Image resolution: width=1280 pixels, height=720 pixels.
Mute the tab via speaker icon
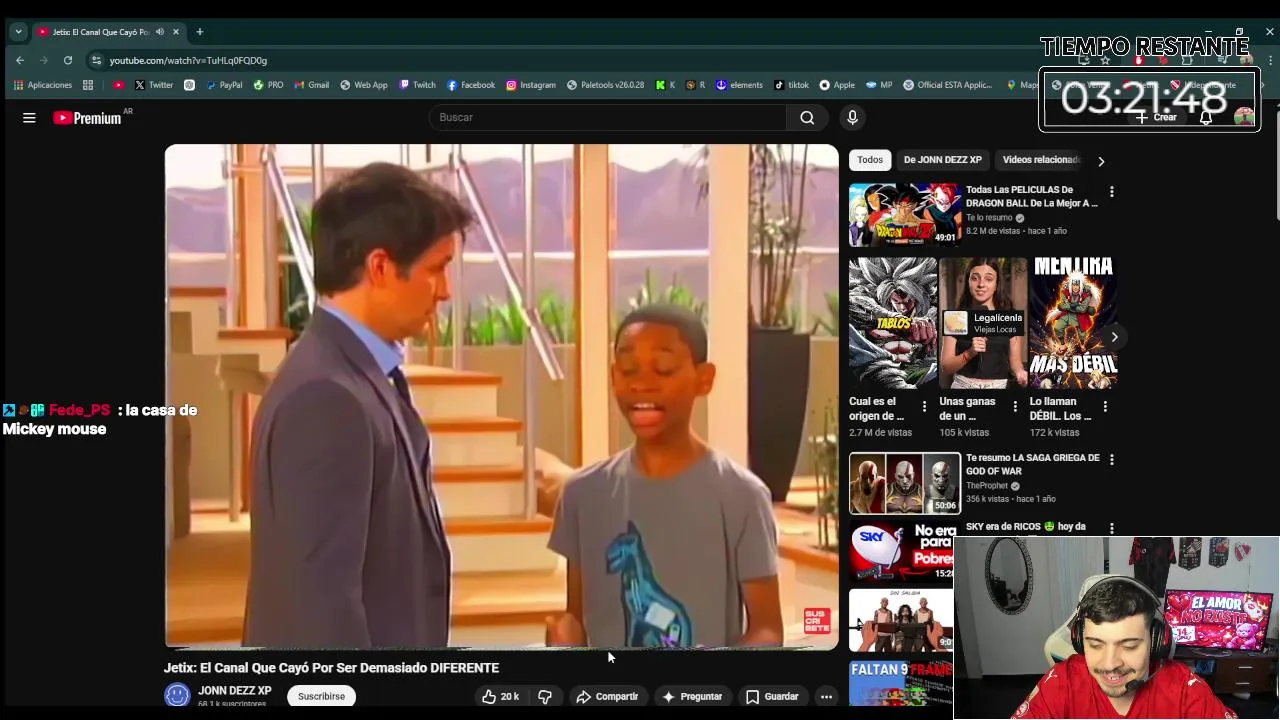click(160, 32)
